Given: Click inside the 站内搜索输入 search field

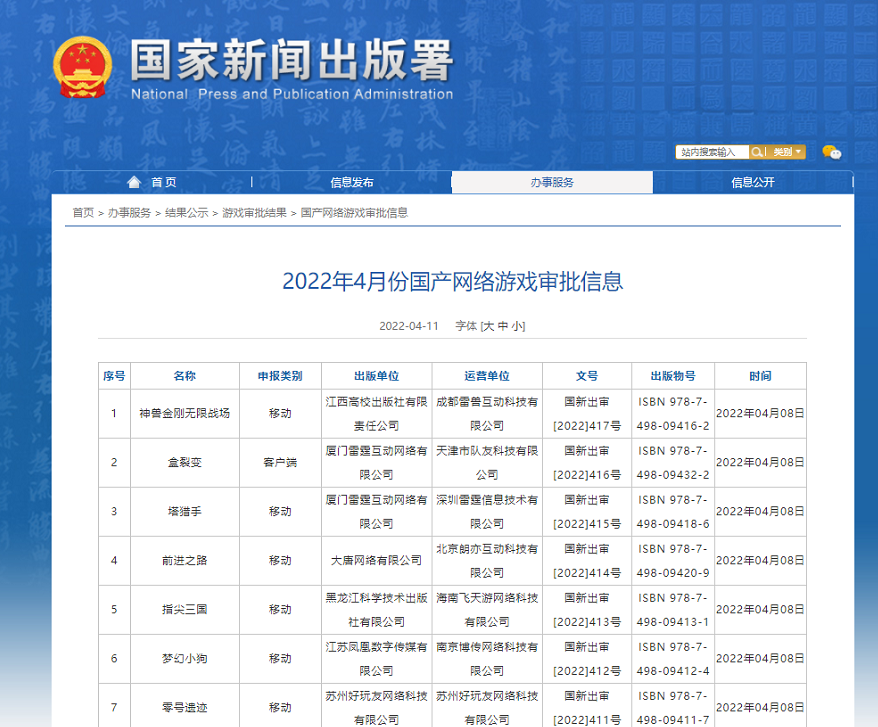Looking at the screenshot, I should click(712, 152).
